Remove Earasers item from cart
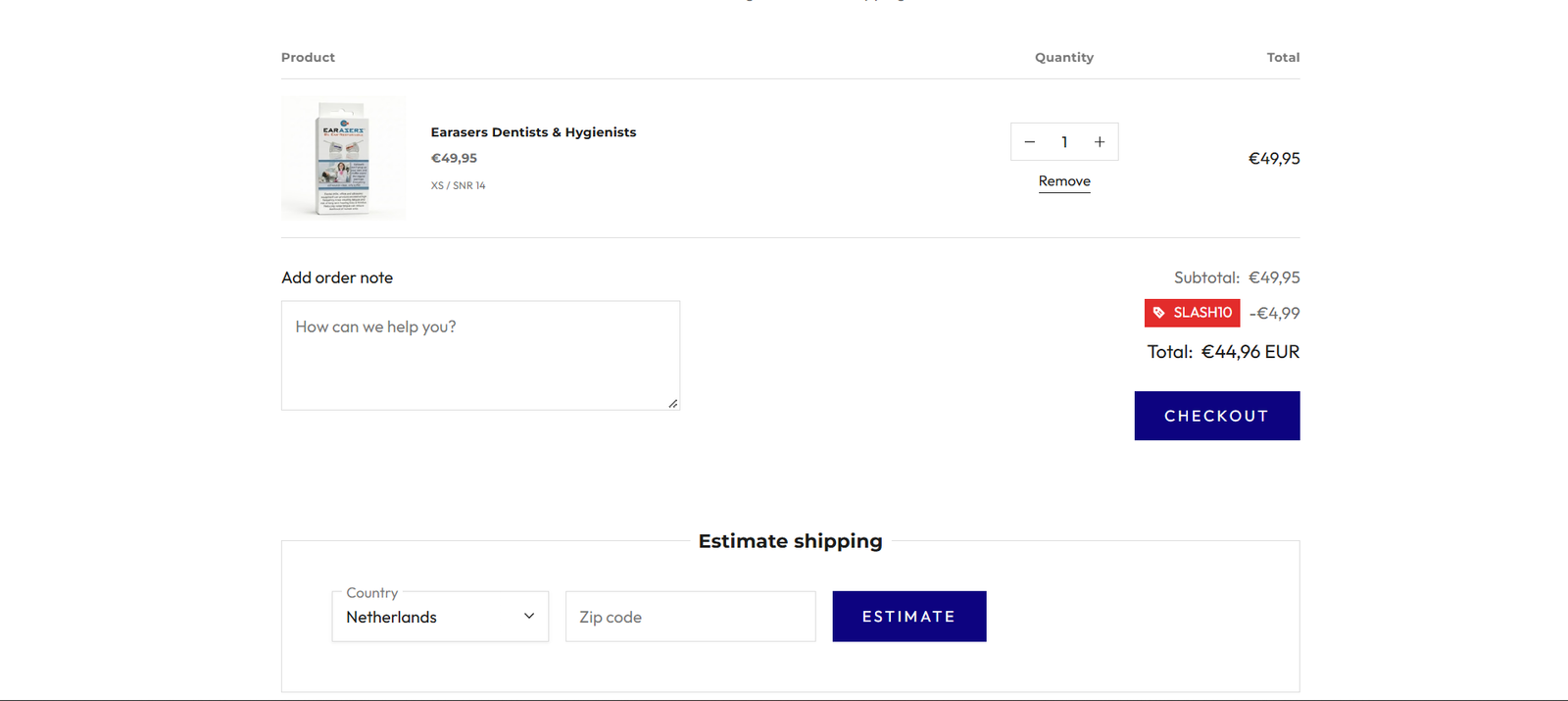Image resolution: width=1568 pixels, height=701 pixels. click(x=1064, y=181)
